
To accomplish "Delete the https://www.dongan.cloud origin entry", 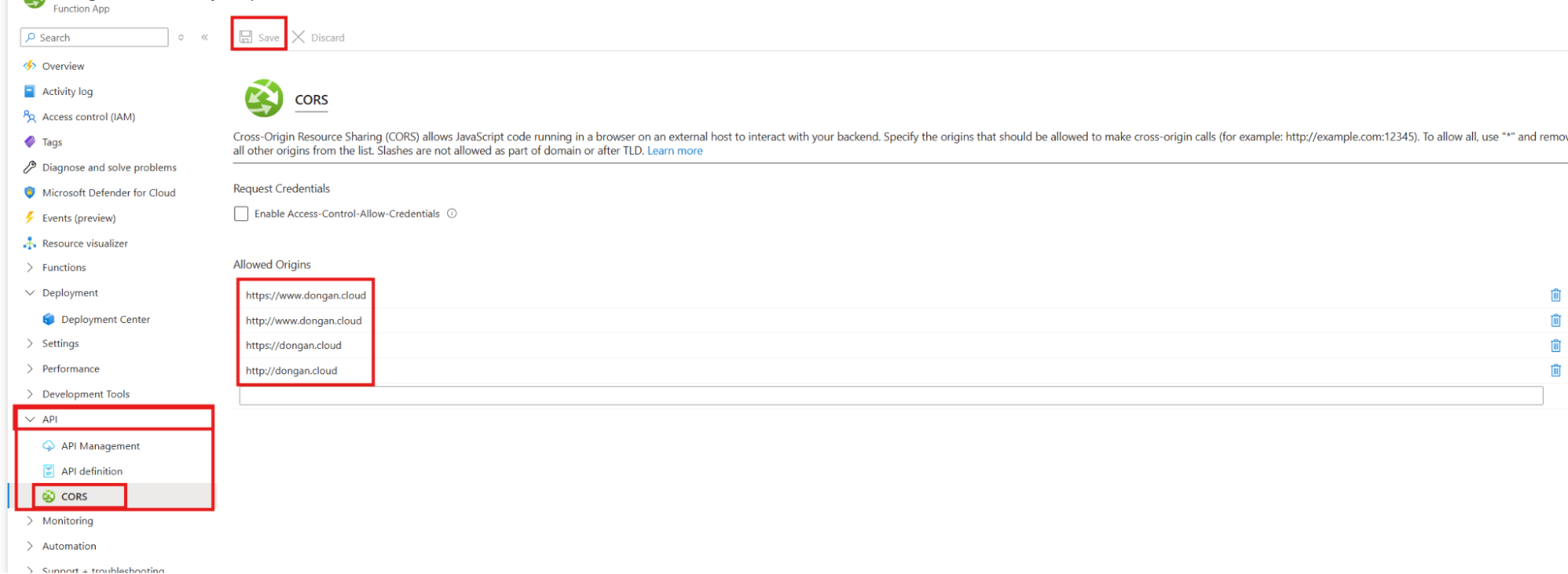I will 1555,295.
